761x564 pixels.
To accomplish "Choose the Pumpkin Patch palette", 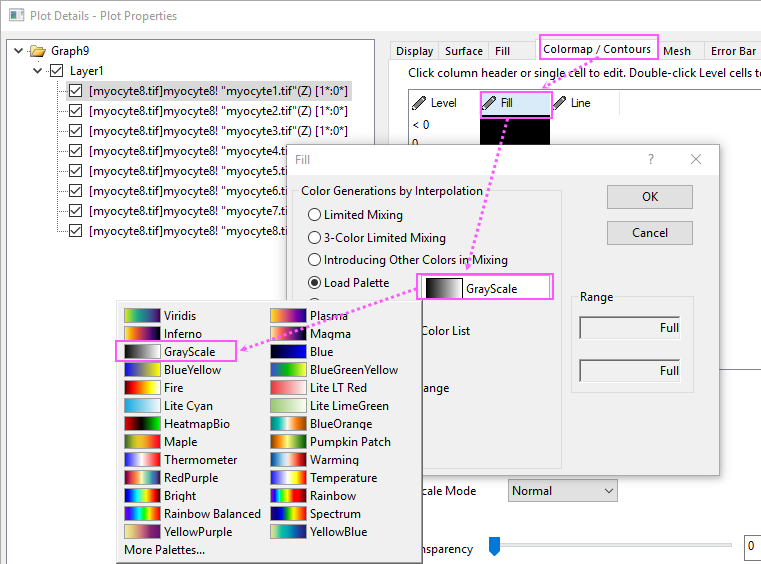I will (331, 441).
